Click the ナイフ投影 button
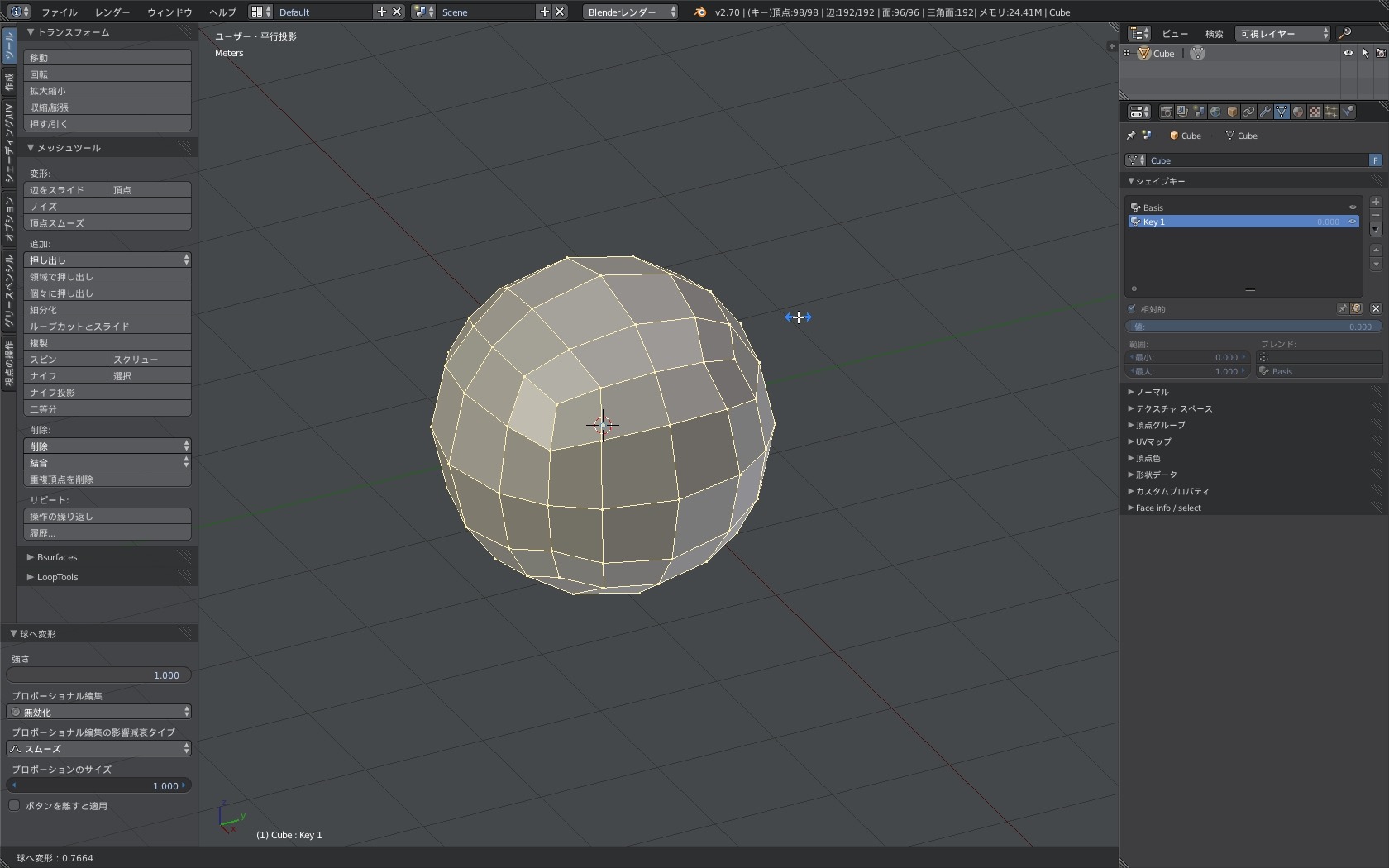This screenshot has height=868, width=1389. point(107,392)
